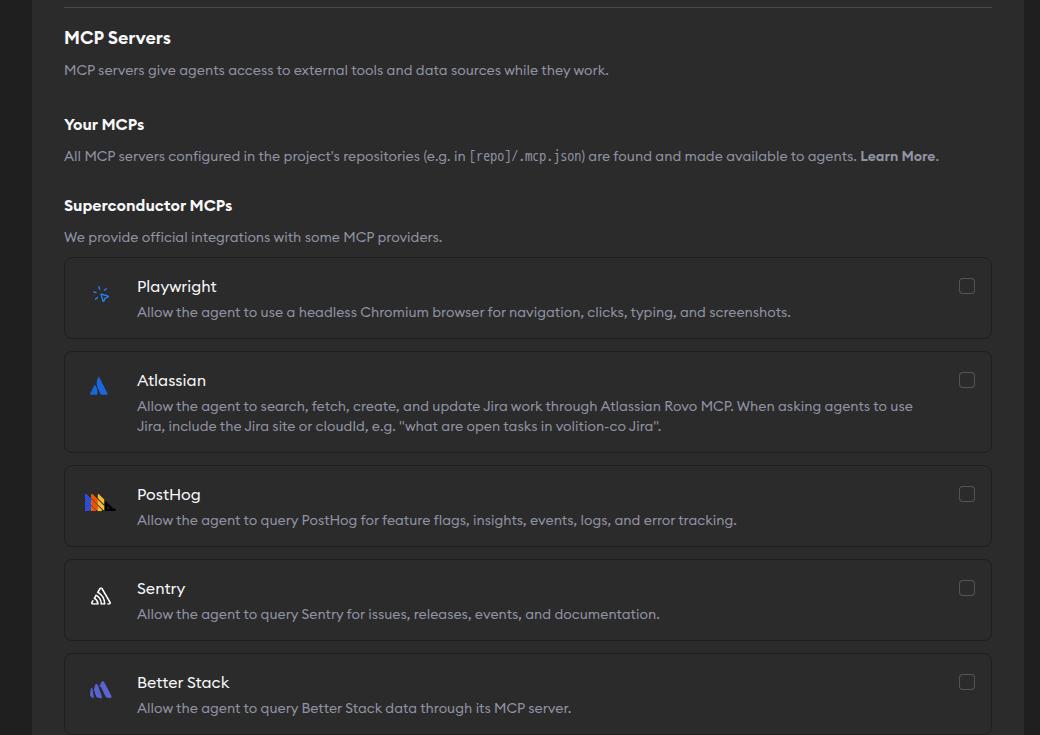Enable the Atlassian MCP checkbox
The height and width of the screenshot is (735, 1040).
click(x=966, y=380)
